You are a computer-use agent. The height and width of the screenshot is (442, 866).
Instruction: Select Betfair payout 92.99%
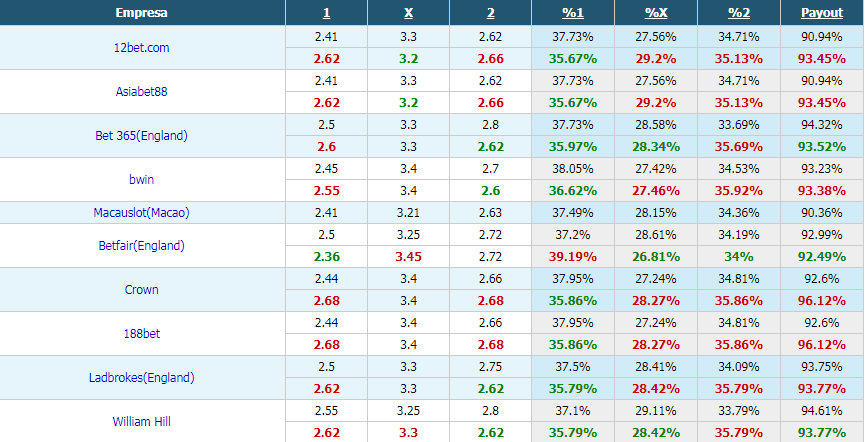(x=822, y=235)
